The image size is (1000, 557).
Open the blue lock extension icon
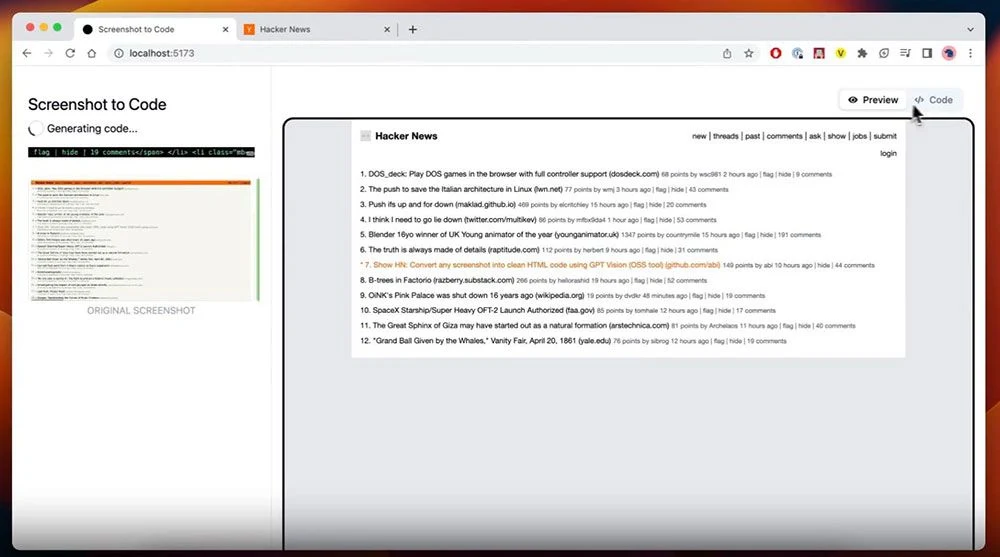tap(797, 54)
